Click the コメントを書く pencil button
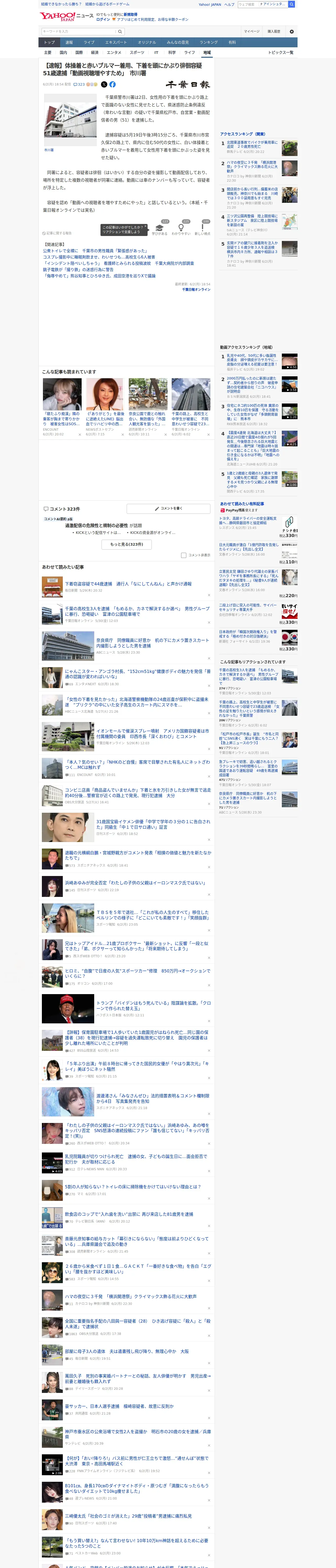The height and width of the screenshot is (1568, 336). coord(168,508)
